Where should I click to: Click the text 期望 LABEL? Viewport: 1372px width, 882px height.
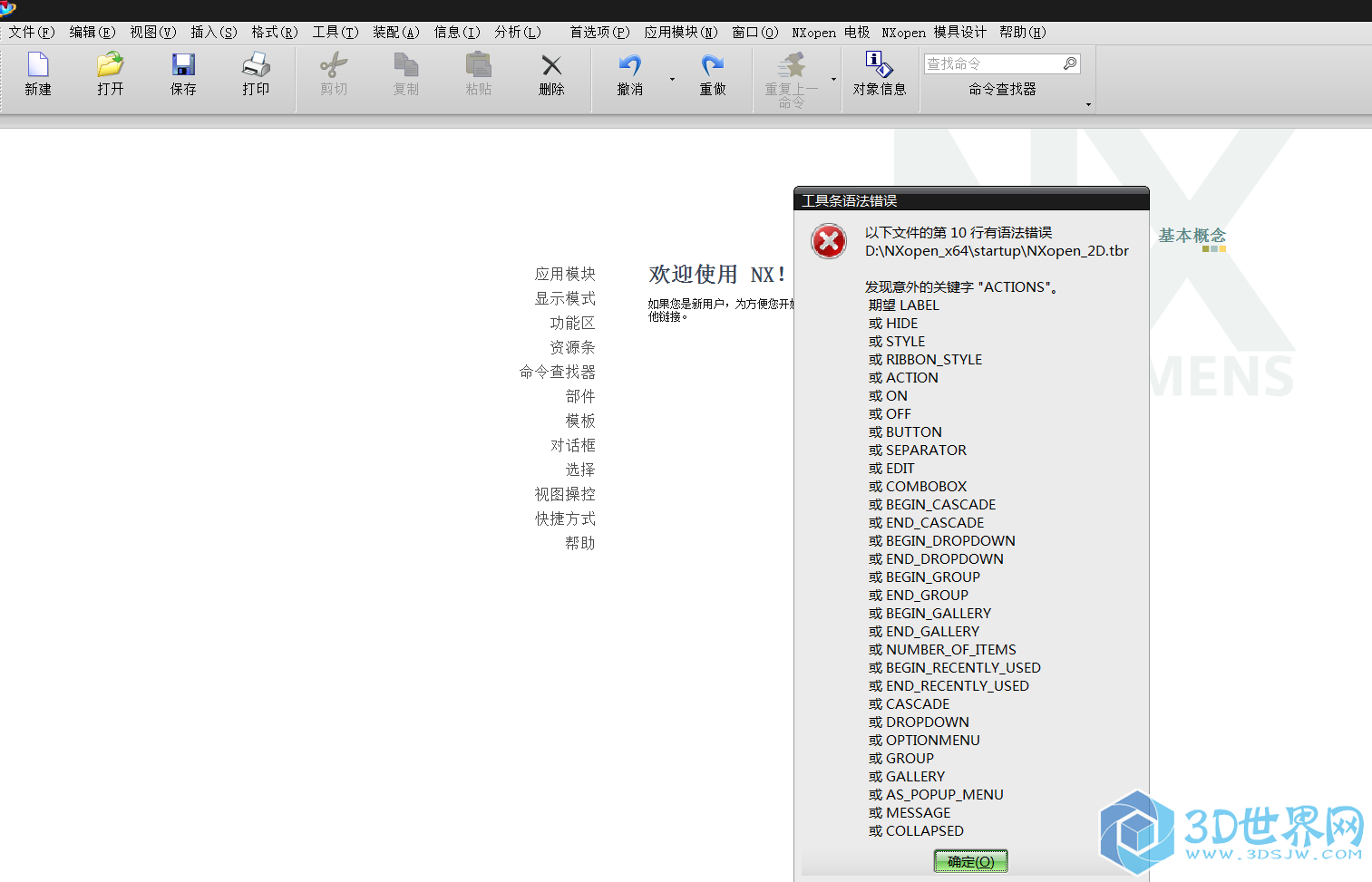[904, 305]
